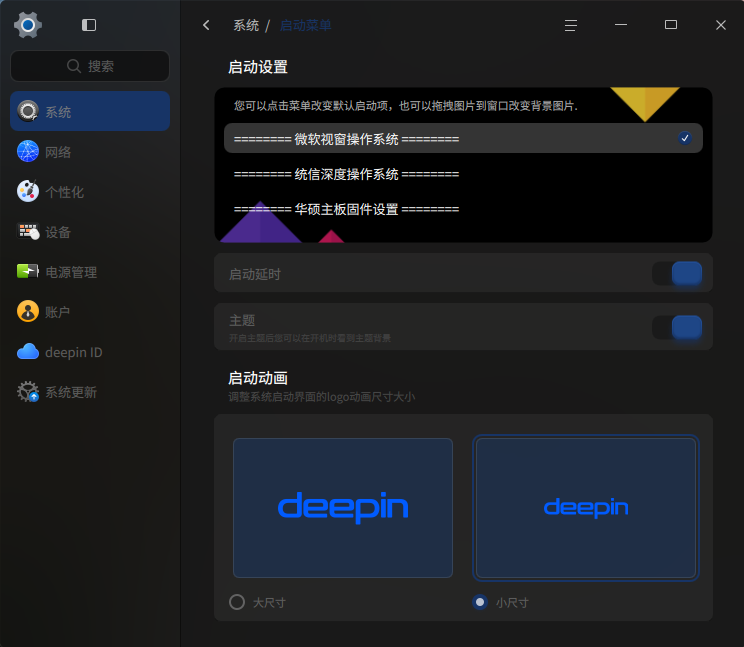744x647 pixels.
Task: Open deepin ID settings in sidebar
Action: tap(90, 351)
